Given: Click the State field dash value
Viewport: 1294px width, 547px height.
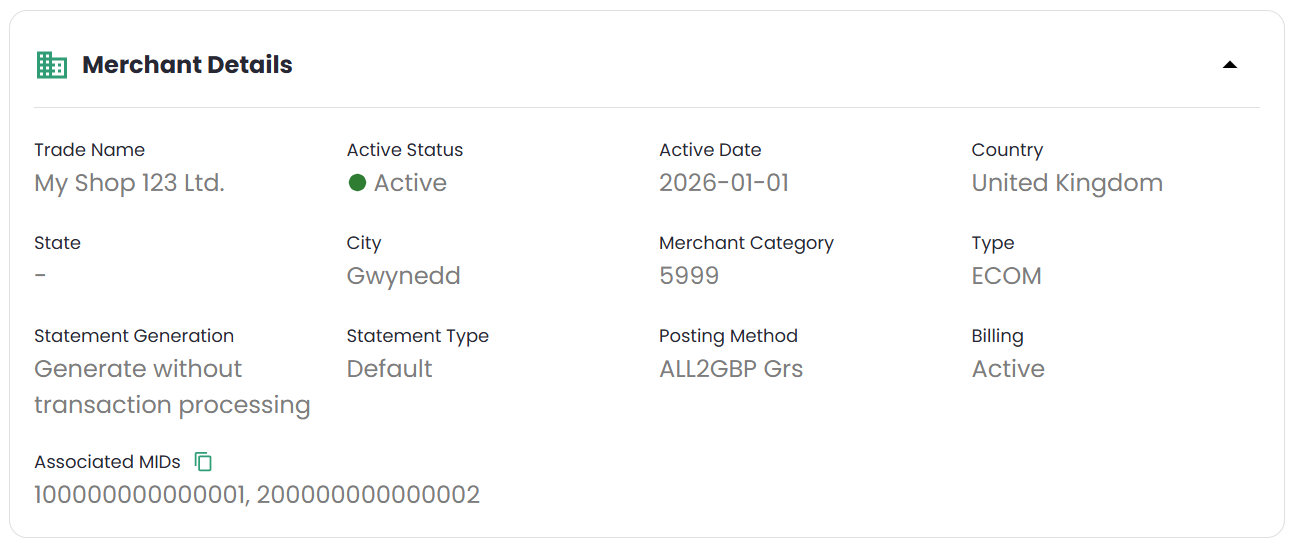Looking at the screenshot, I should point(40,276).
